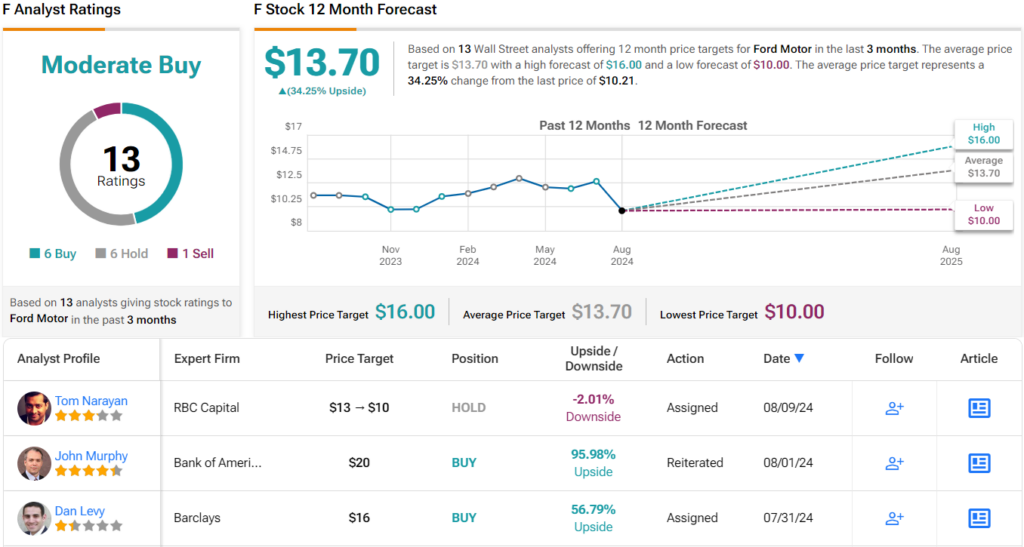The height and width of the screenshot is (547, 1024).
Task: Sort table by Date arrow
Action: pos(799,358)
